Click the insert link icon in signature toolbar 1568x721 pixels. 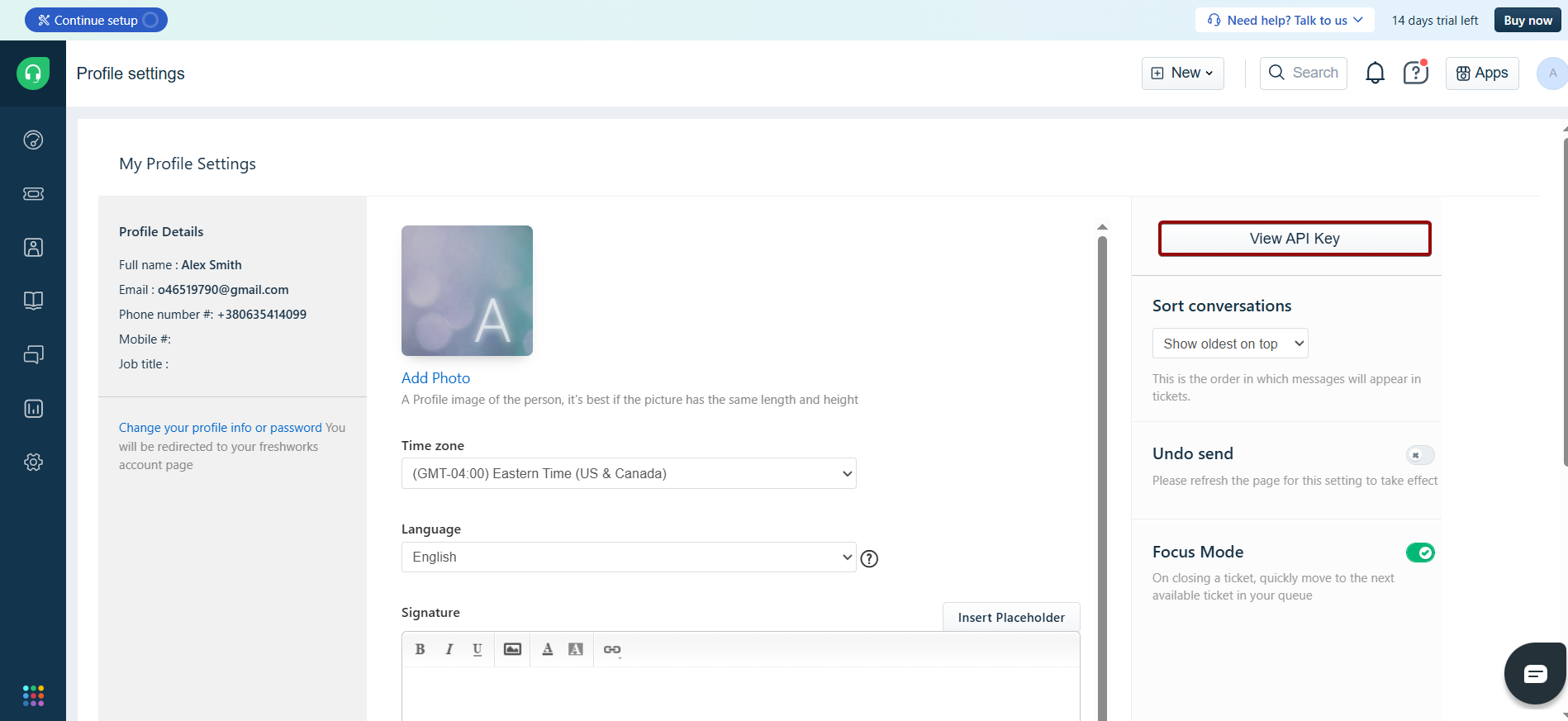[611, 649]
